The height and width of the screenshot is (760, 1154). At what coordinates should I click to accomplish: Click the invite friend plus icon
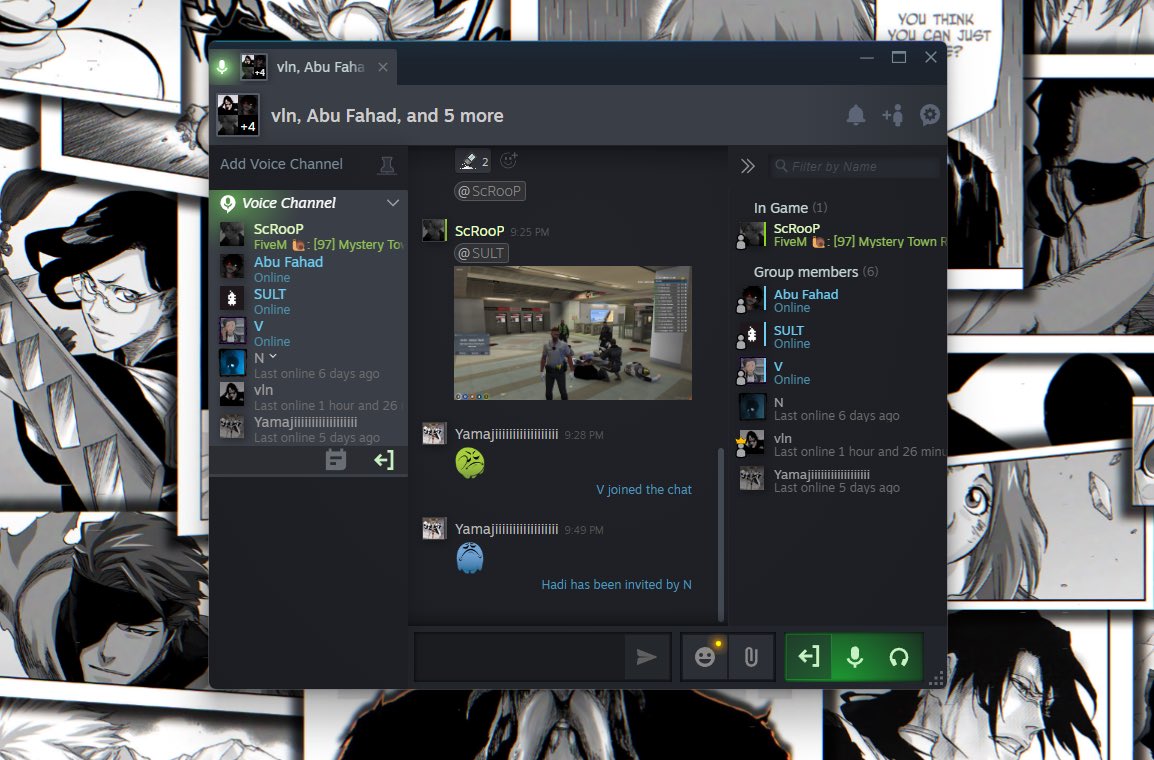[893, 116]
